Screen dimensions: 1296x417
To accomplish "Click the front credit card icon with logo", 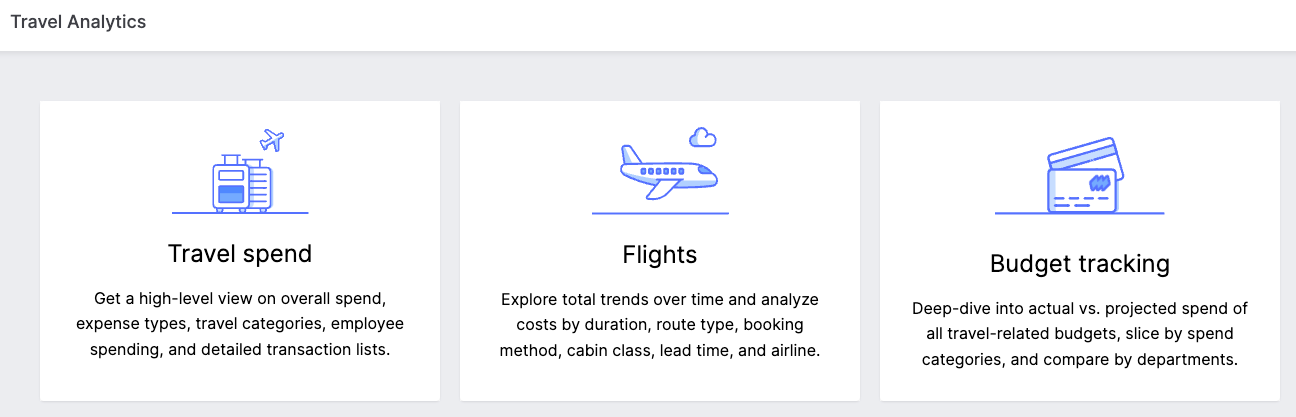I will pos(1081,190).
